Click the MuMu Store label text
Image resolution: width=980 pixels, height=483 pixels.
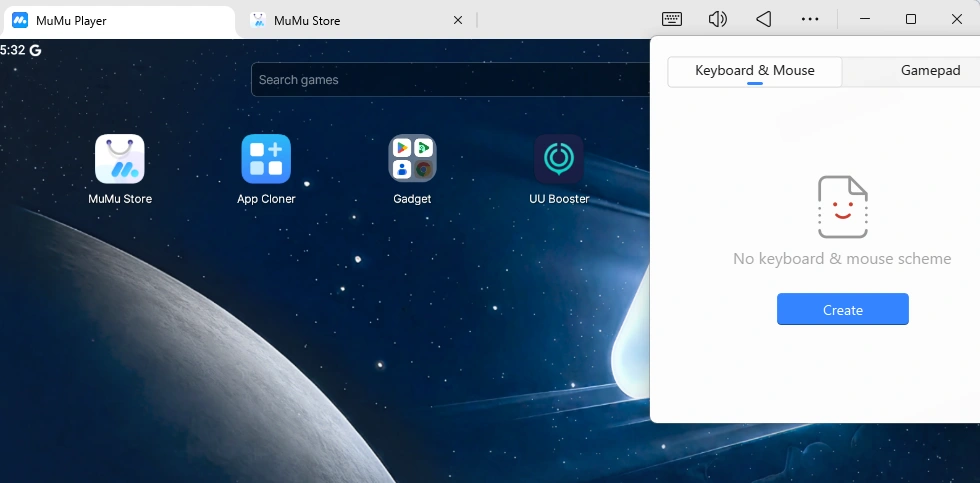tap(119, 199)
